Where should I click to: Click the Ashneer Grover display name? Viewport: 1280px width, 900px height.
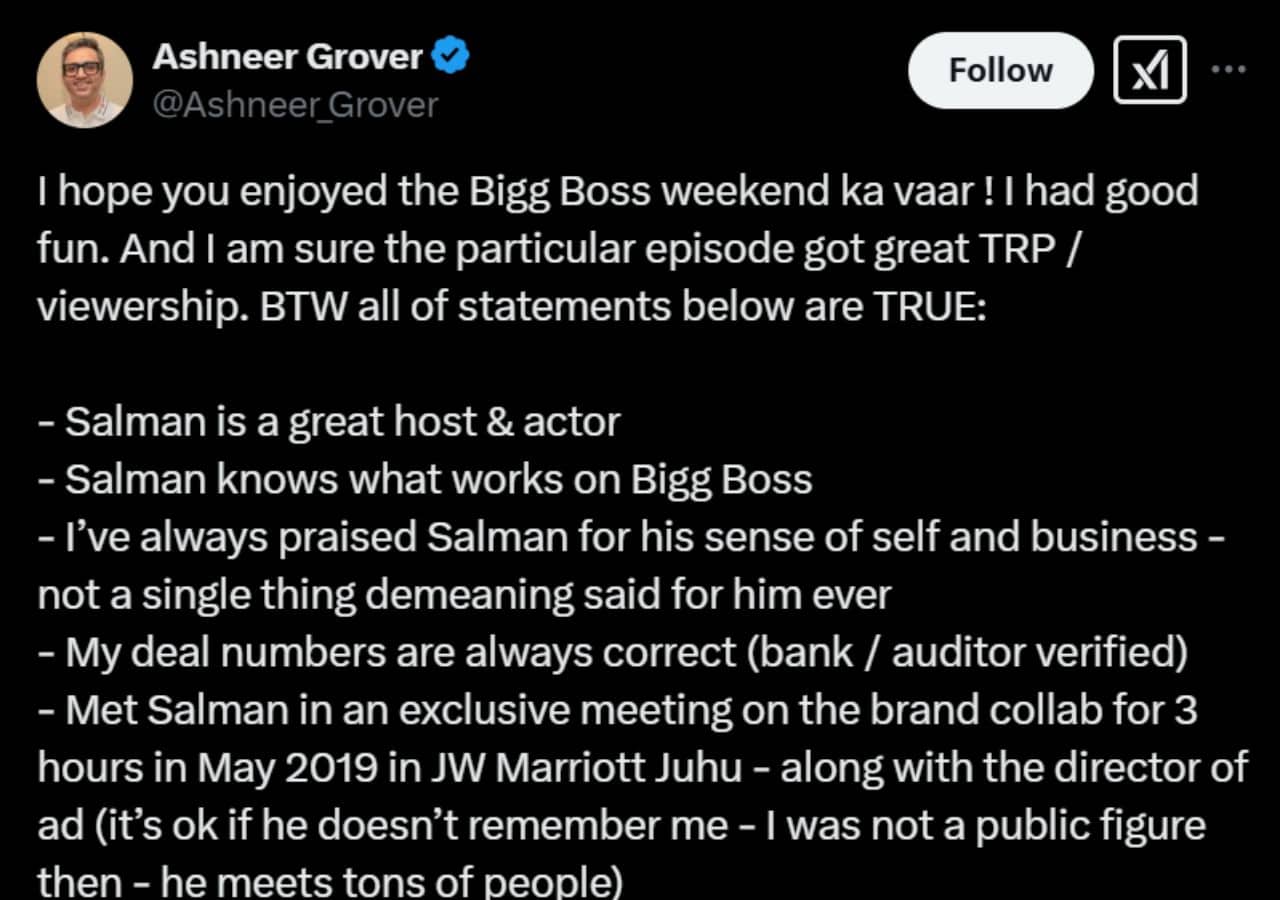[x=287, y=57]
